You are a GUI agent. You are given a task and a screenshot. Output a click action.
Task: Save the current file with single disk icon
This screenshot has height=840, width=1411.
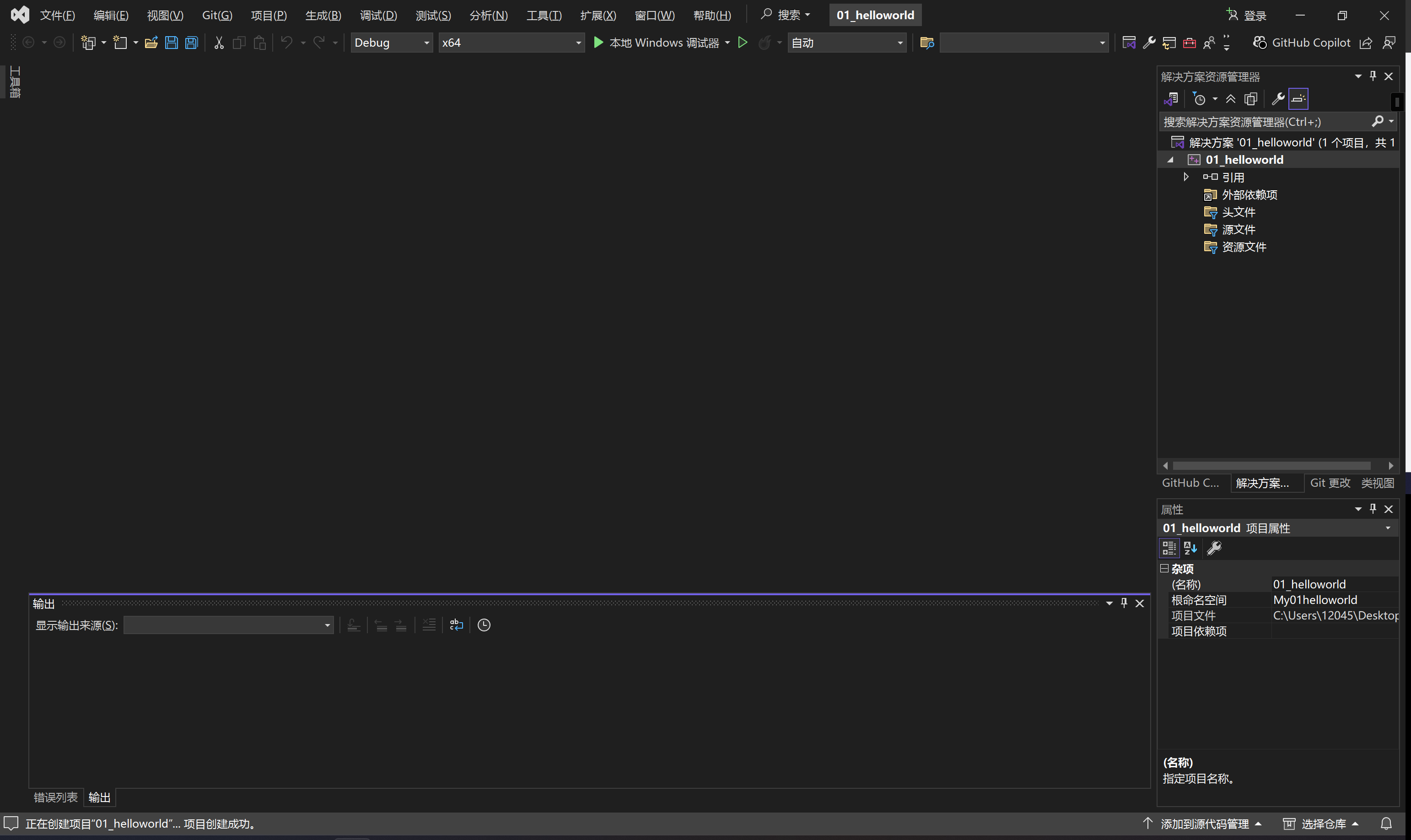pos(172,43)
